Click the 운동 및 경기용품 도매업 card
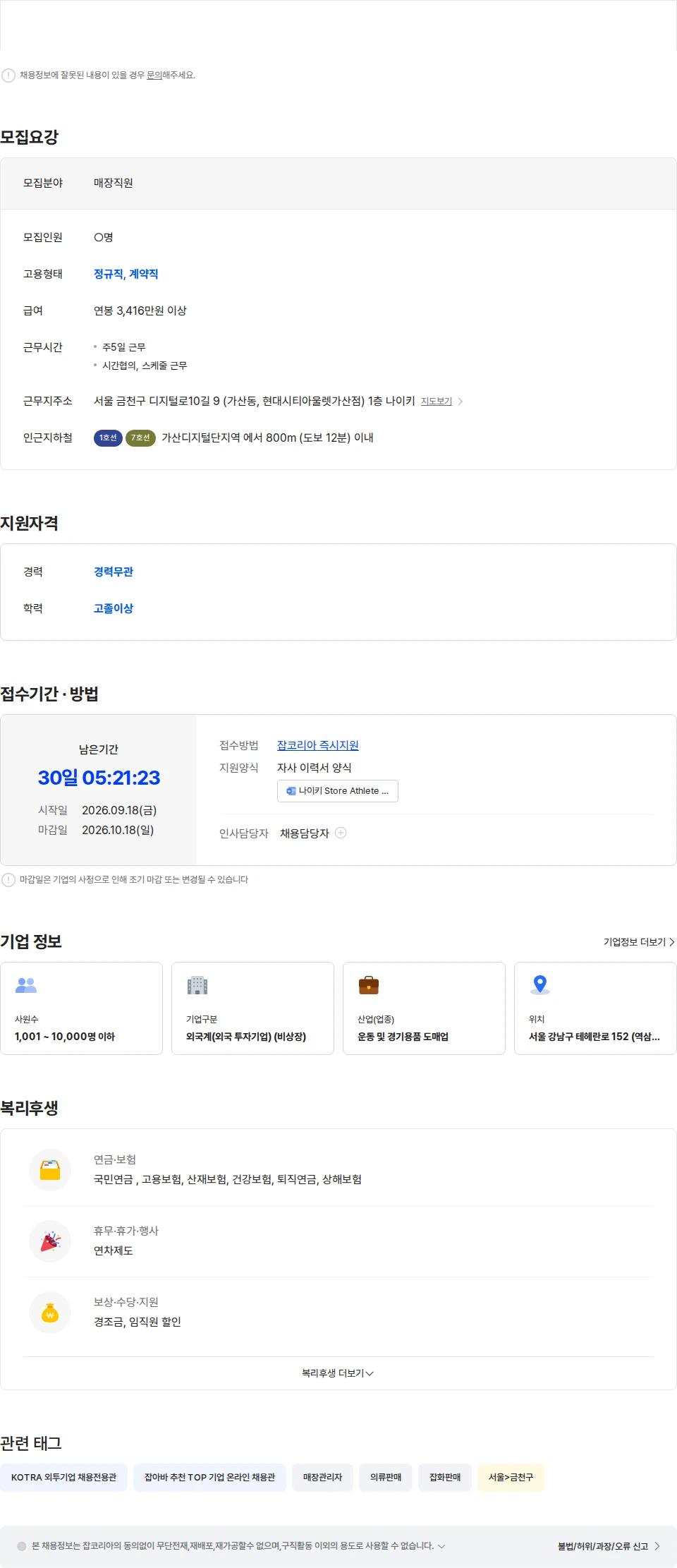Screen dimensions: 677x1568 (425, 1008)
